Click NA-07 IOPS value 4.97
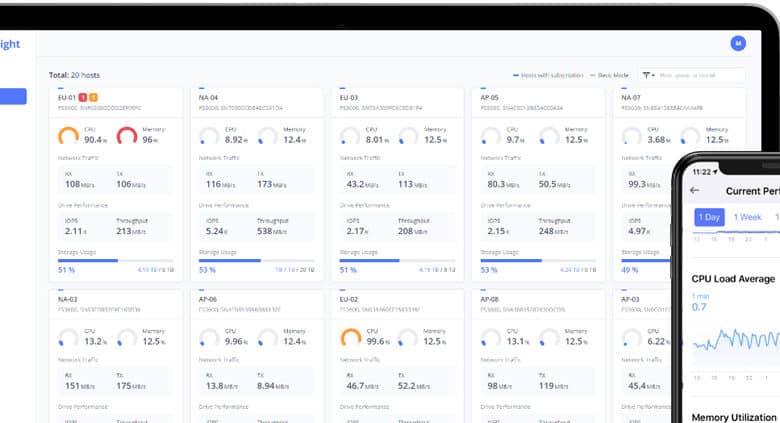Screen dimensions: 780x423 (x=640, y=231)
